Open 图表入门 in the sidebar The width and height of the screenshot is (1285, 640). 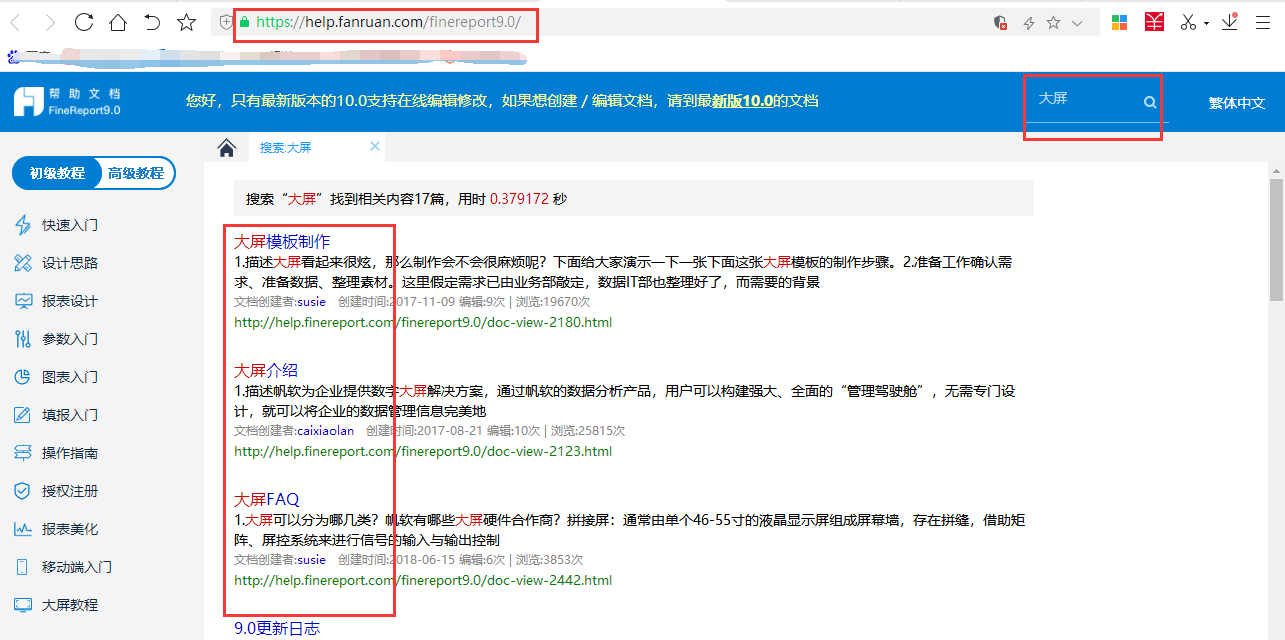pyautogui.click(x=70, y=377)
